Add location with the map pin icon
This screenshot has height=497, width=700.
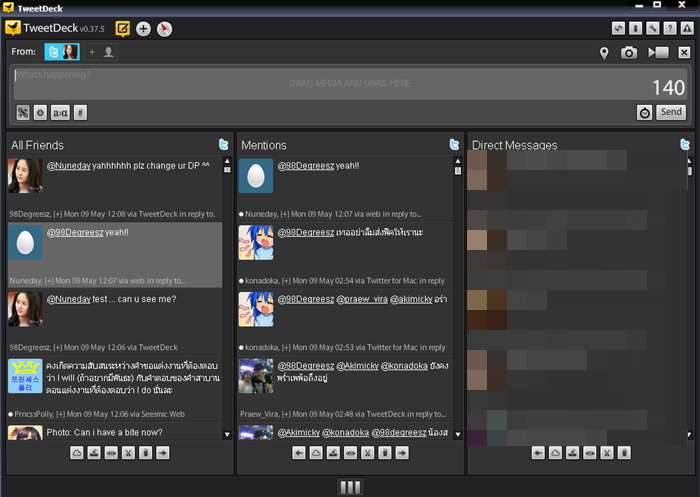604,53
